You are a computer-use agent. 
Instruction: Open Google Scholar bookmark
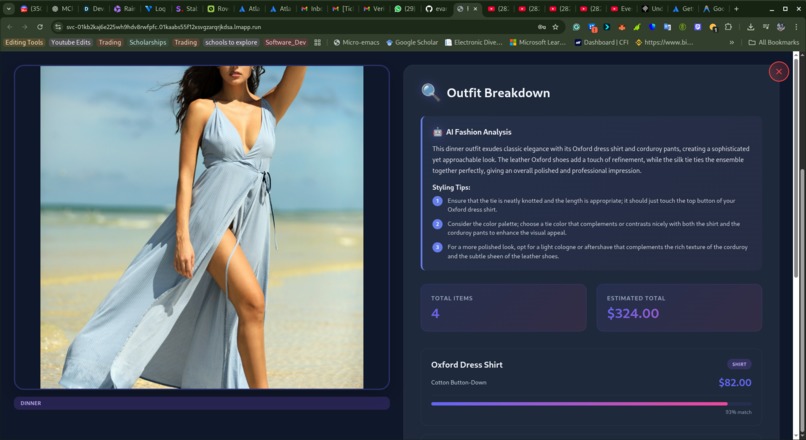coord(412,43)
